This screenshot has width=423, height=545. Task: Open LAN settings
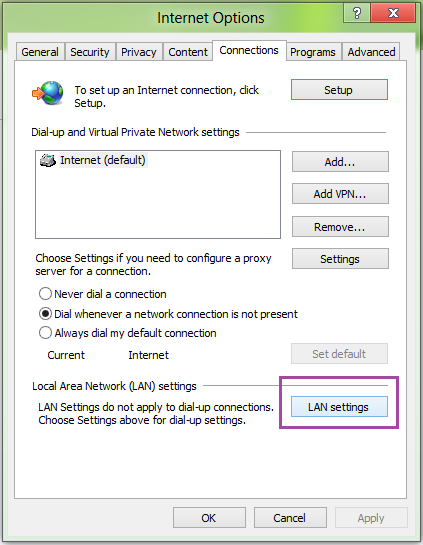(339, 406)
